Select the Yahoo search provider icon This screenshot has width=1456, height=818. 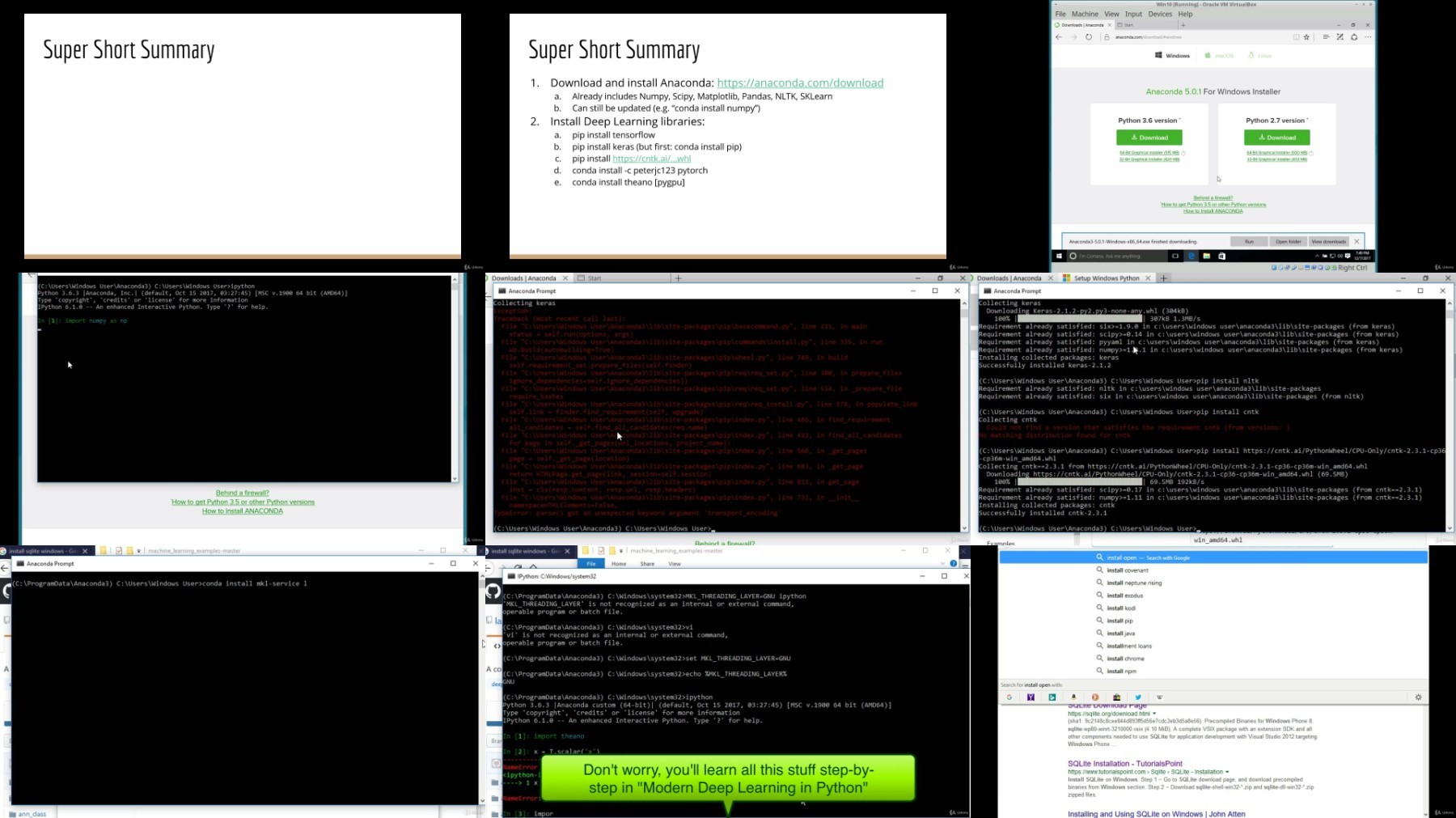[x=1031, y=697]
